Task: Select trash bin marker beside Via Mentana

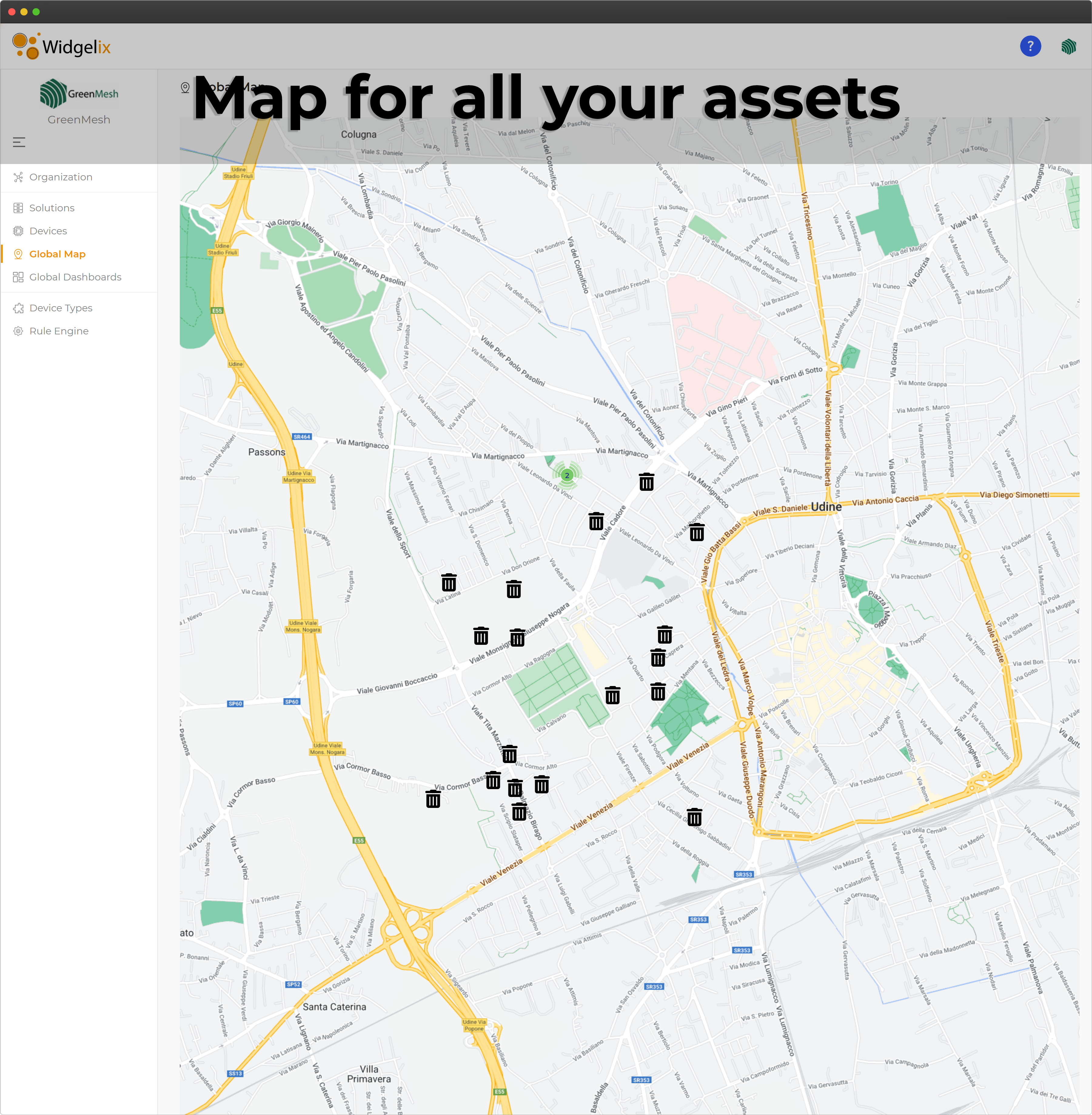Action: 658,691
